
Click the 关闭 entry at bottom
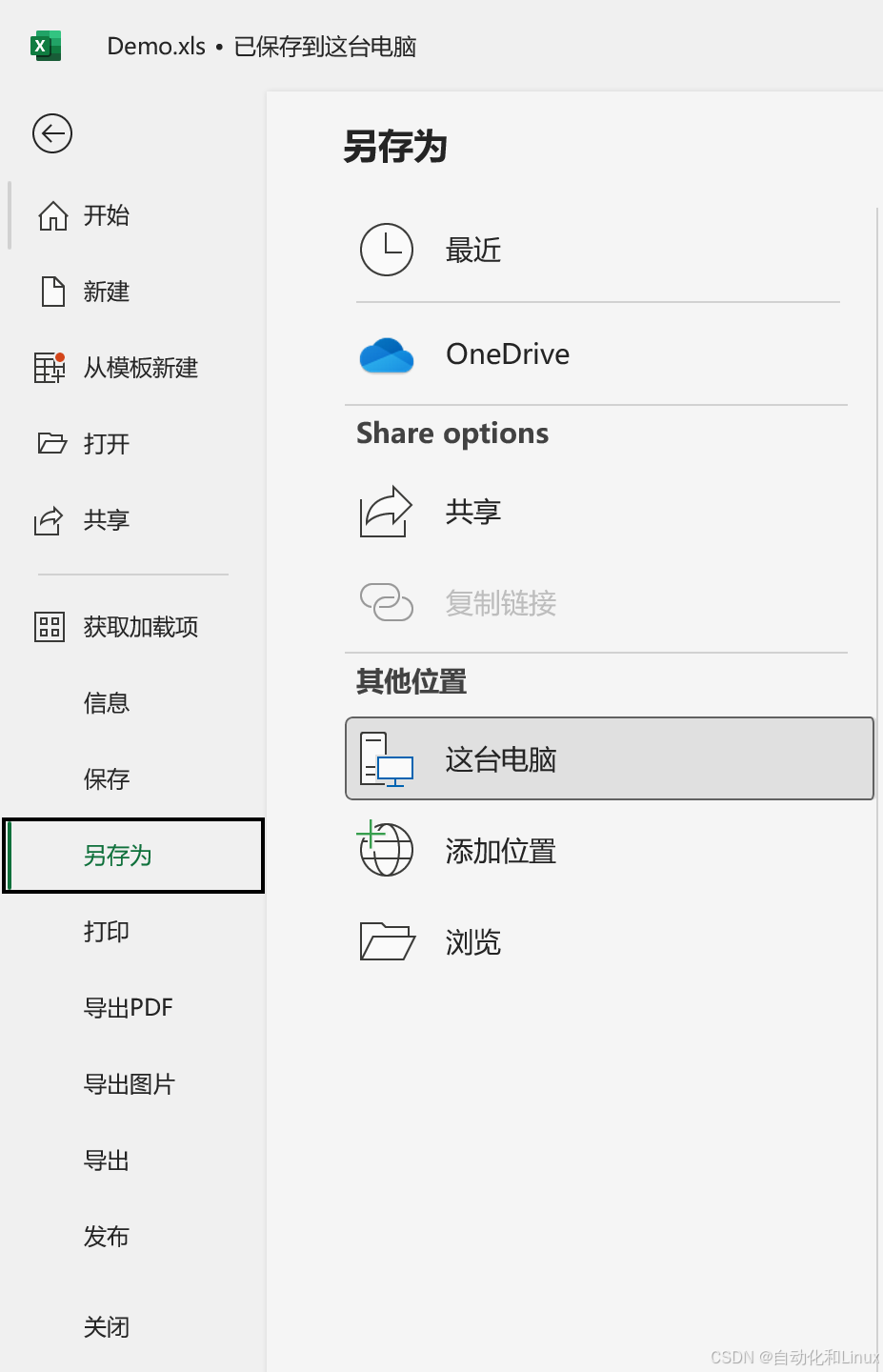106,1326
